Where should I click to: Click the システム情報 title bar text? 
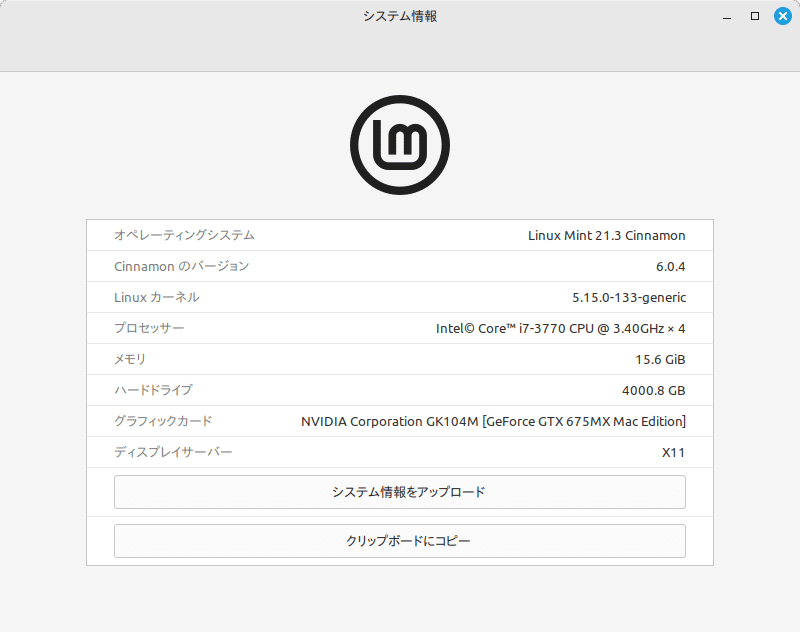(399, 16)
